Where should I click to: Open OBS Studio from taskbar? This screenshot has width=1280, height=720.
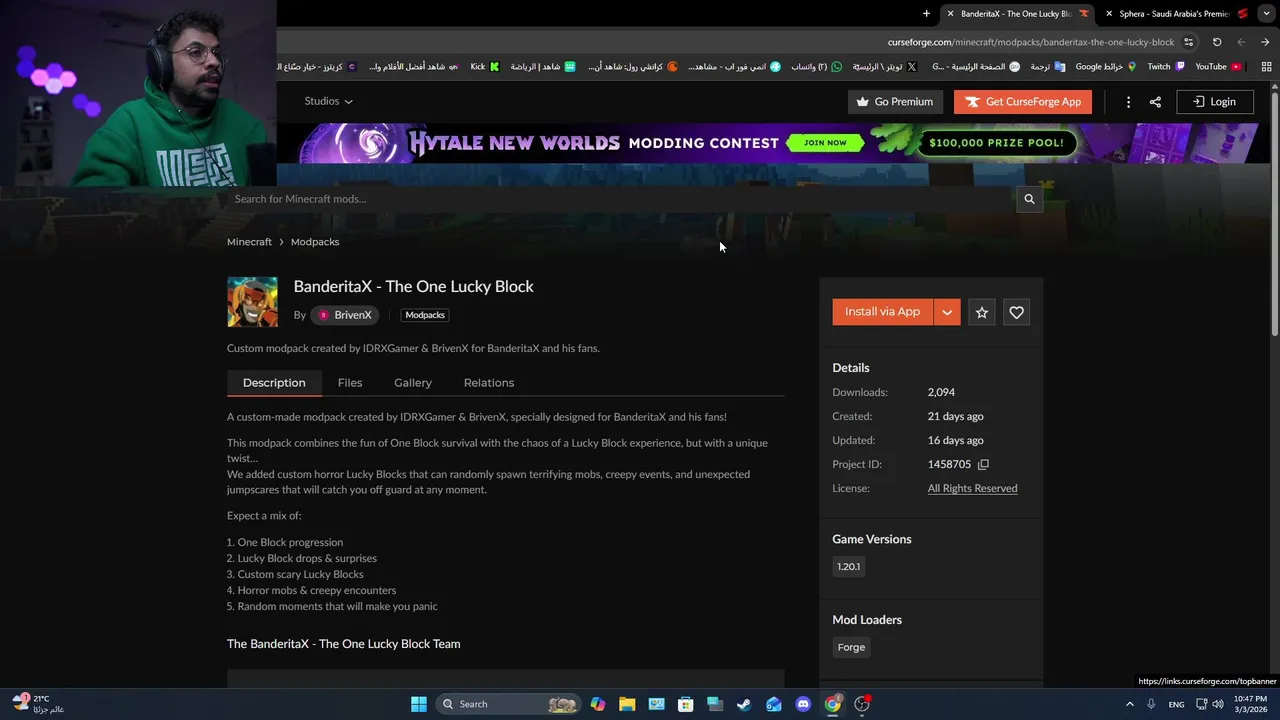coord(862,704)
